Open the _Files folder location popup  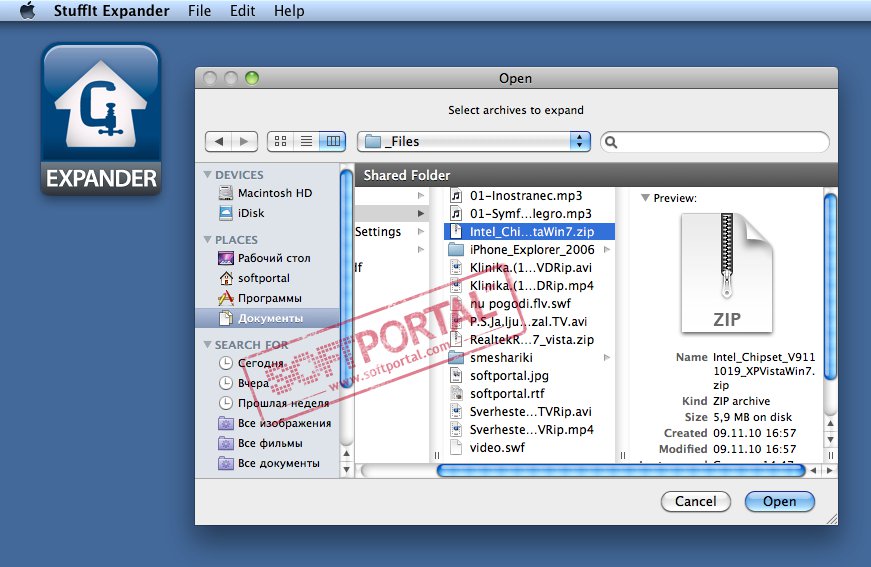pos(473,142)
